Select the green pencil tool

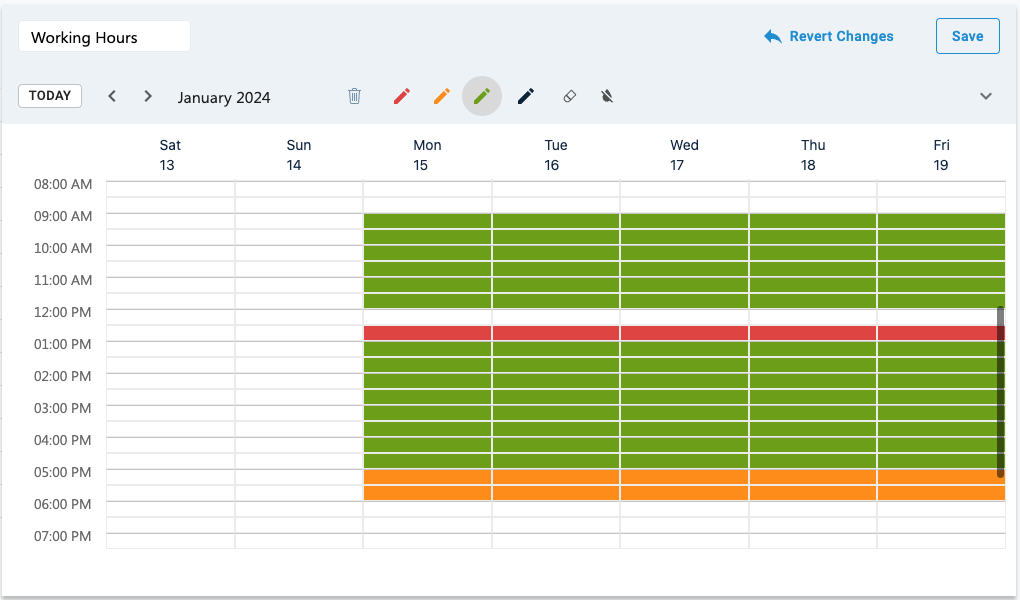point(482,96)
